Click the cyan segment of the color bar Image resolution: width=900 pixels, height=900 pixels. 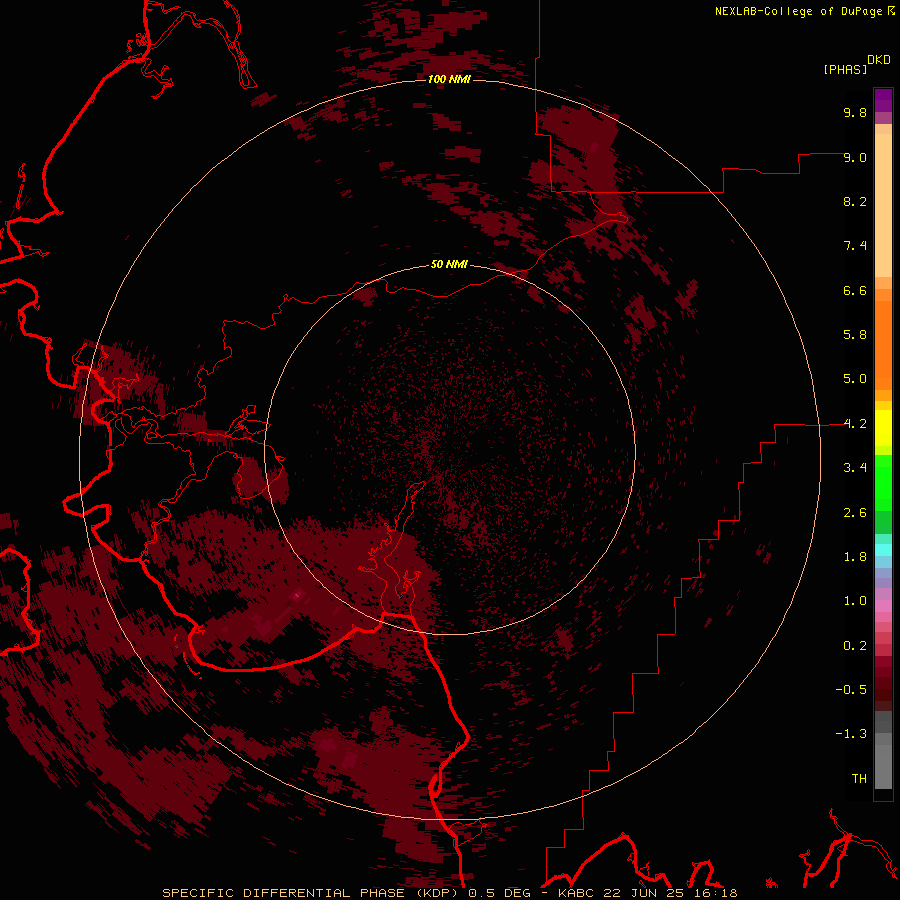[x=883, y=550]
